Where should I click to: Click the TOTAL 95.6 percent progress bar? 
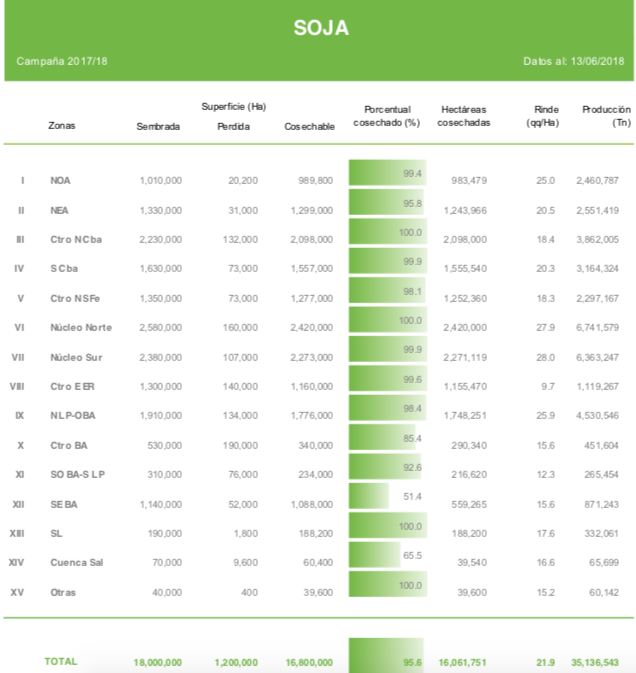pos(386,658)
